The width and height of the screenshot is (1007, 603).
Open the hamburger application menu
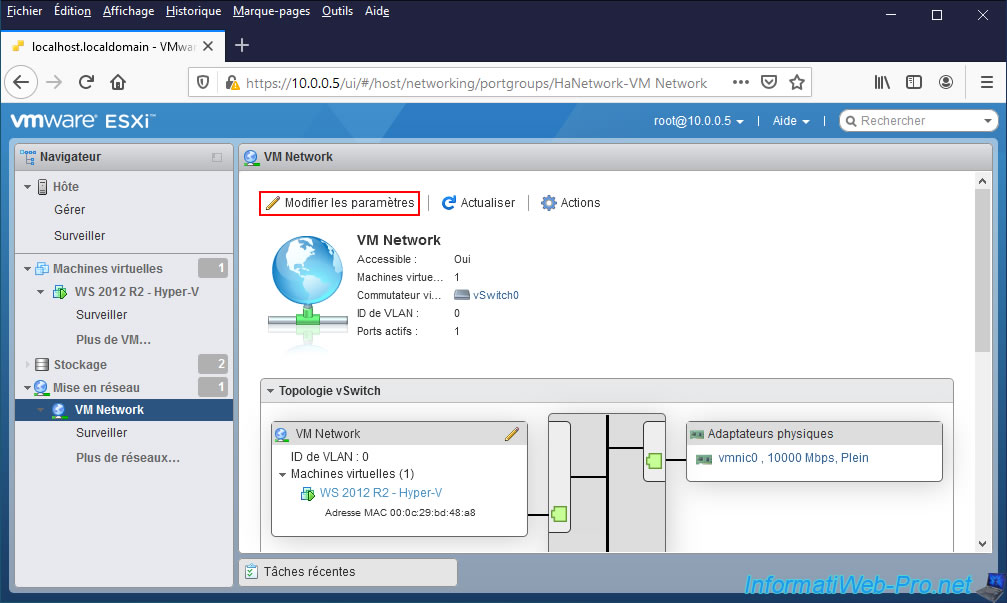coord(987,82)
